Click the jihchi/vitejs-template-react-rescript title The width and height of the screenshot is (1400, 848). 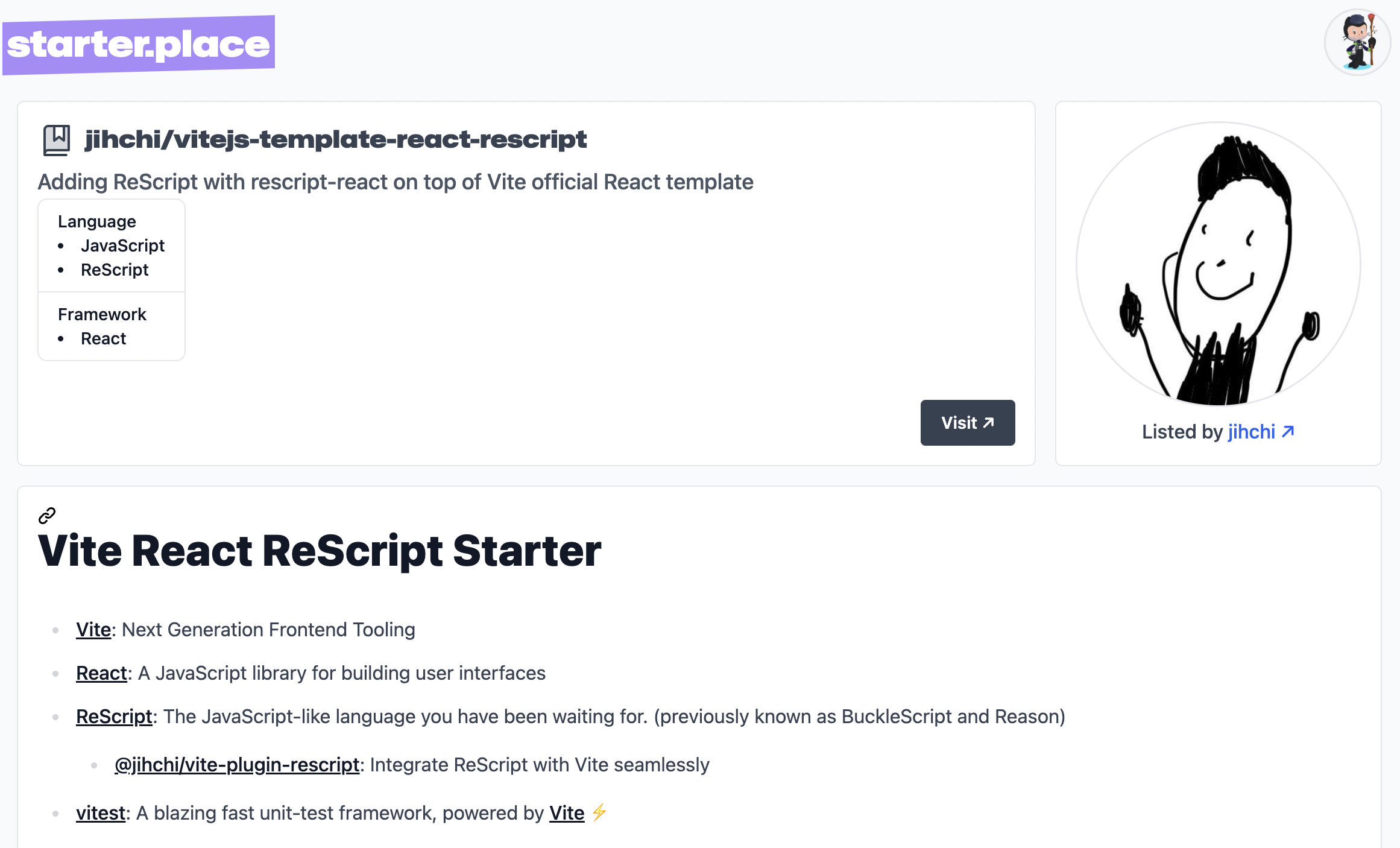(335, 140)
